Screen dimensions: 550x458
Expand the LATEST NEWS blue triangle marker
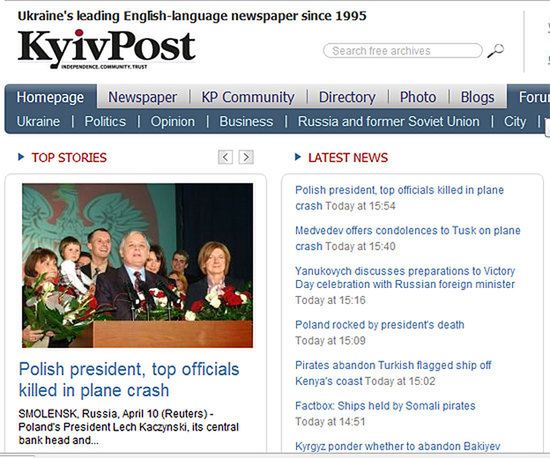[x=298, y=157]
